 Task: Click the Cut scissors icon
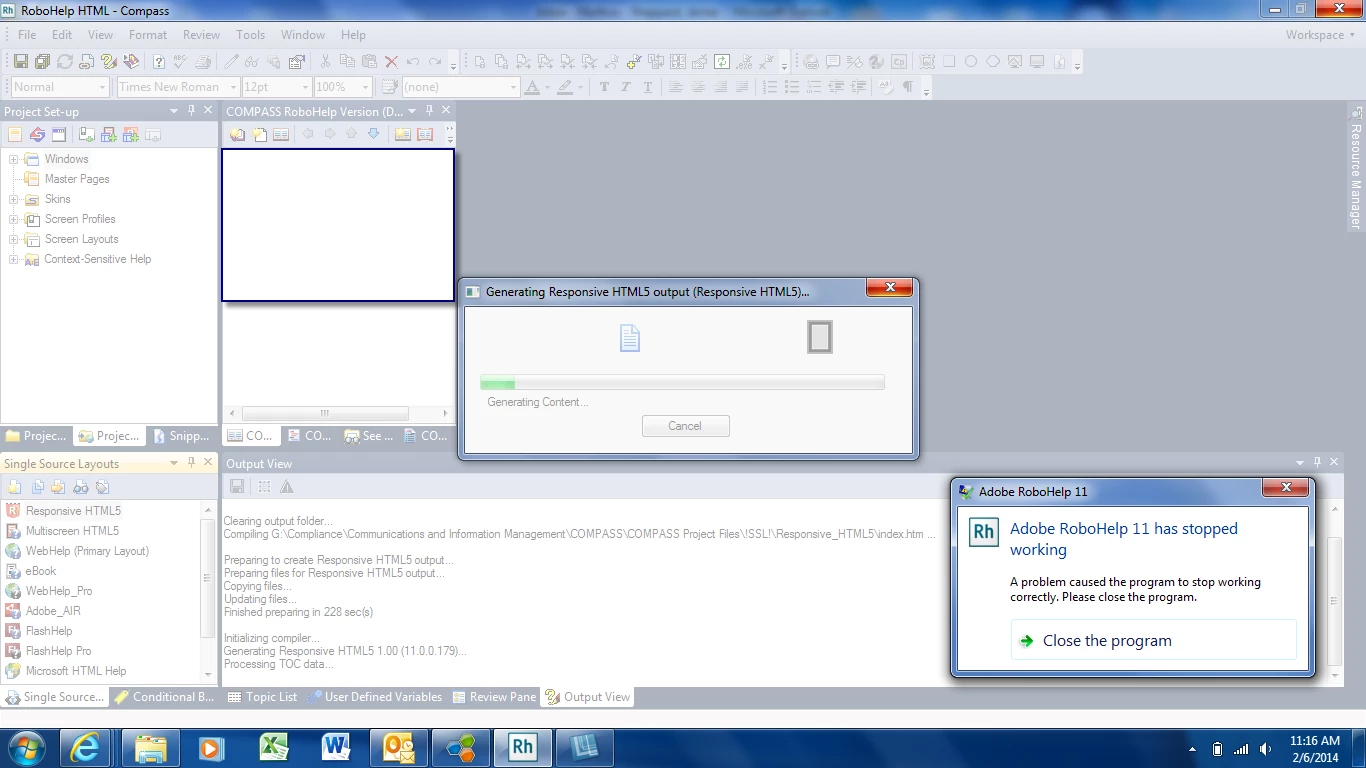click(x=325, y=61)
